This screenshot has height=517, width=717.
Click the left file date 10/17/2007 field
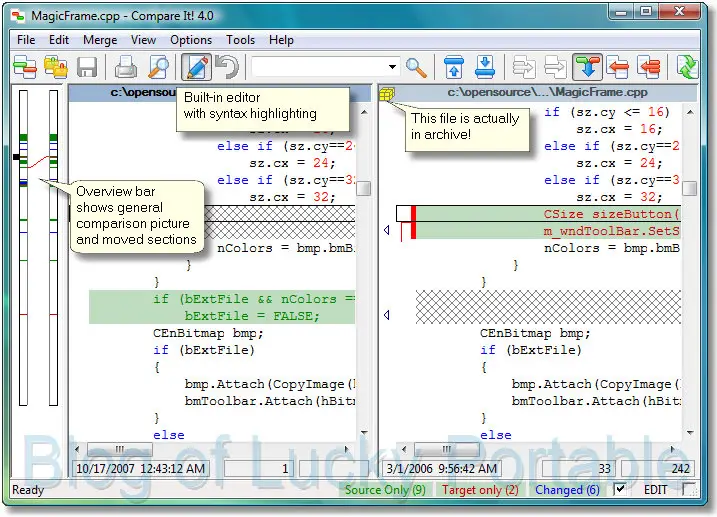(x=140, y=469)
